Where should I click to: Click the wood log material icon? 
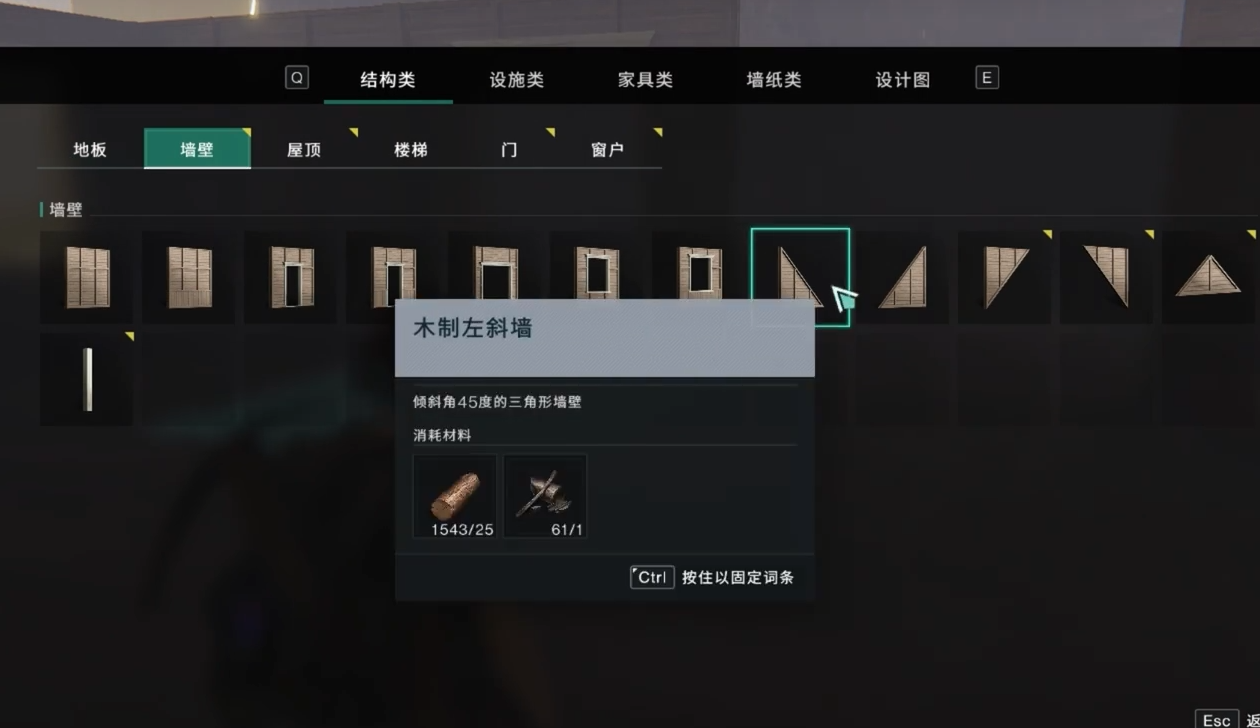pyautogui.click(x=455, y=496)
